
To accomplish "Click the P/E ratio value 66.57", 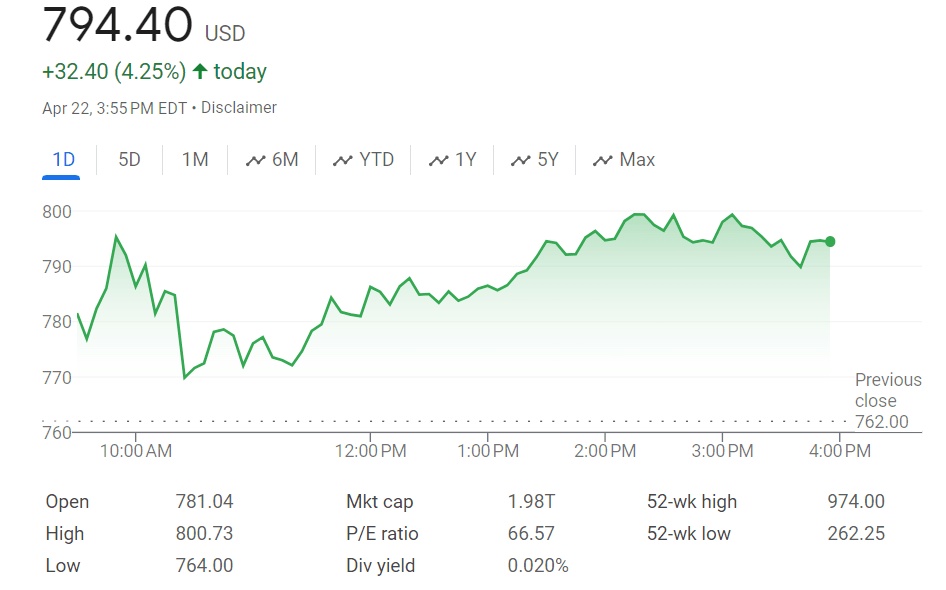I will (x=531, y=534).
